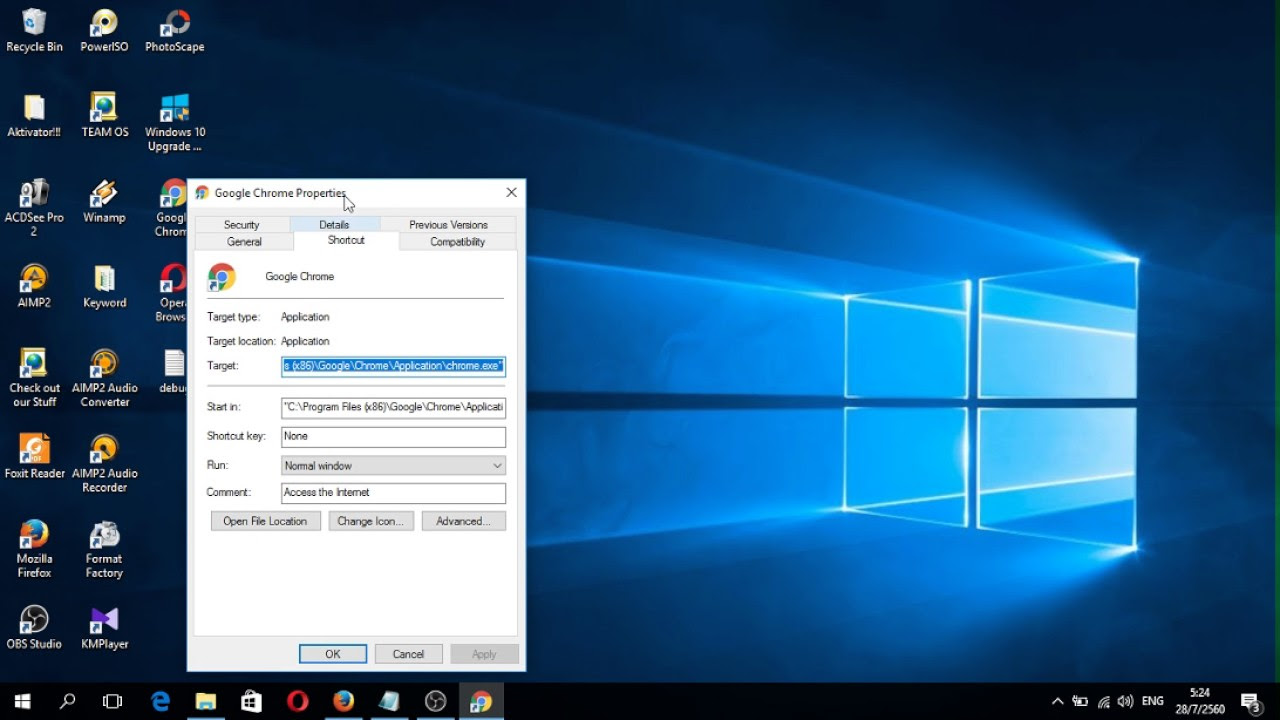Select the ACDSee Pro 2 icon

34,208
